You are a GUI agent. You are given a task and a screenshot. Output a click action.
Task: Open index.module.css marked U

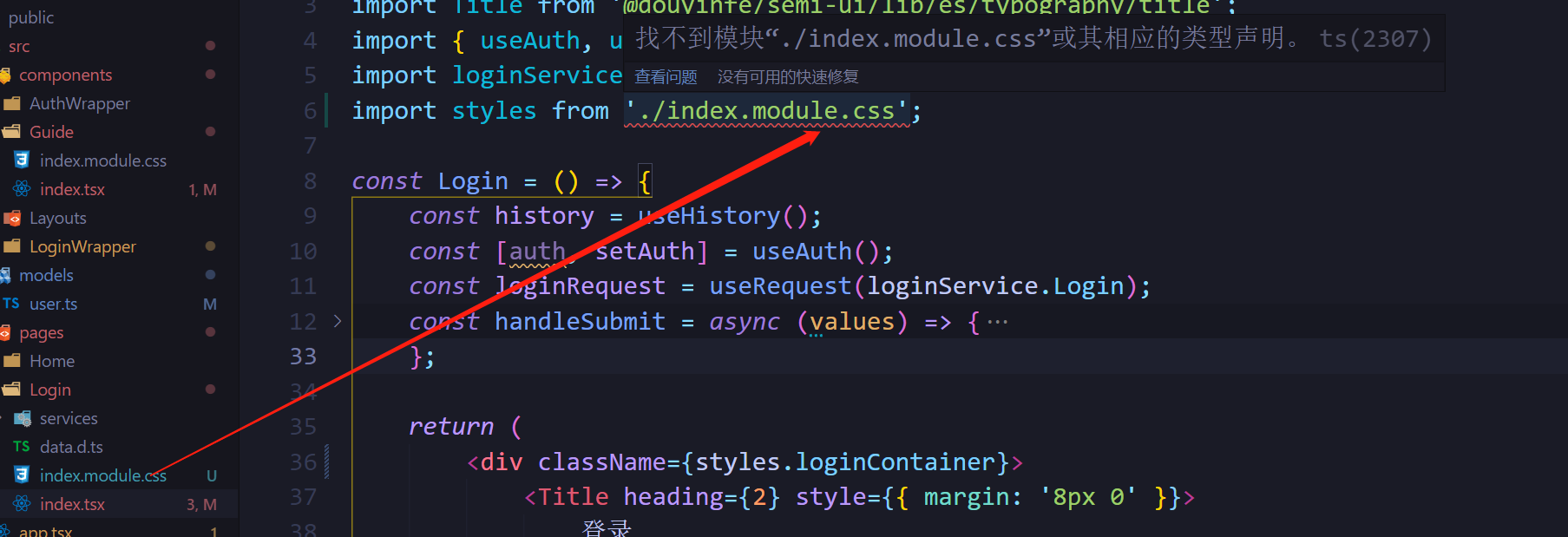(103, 475)
